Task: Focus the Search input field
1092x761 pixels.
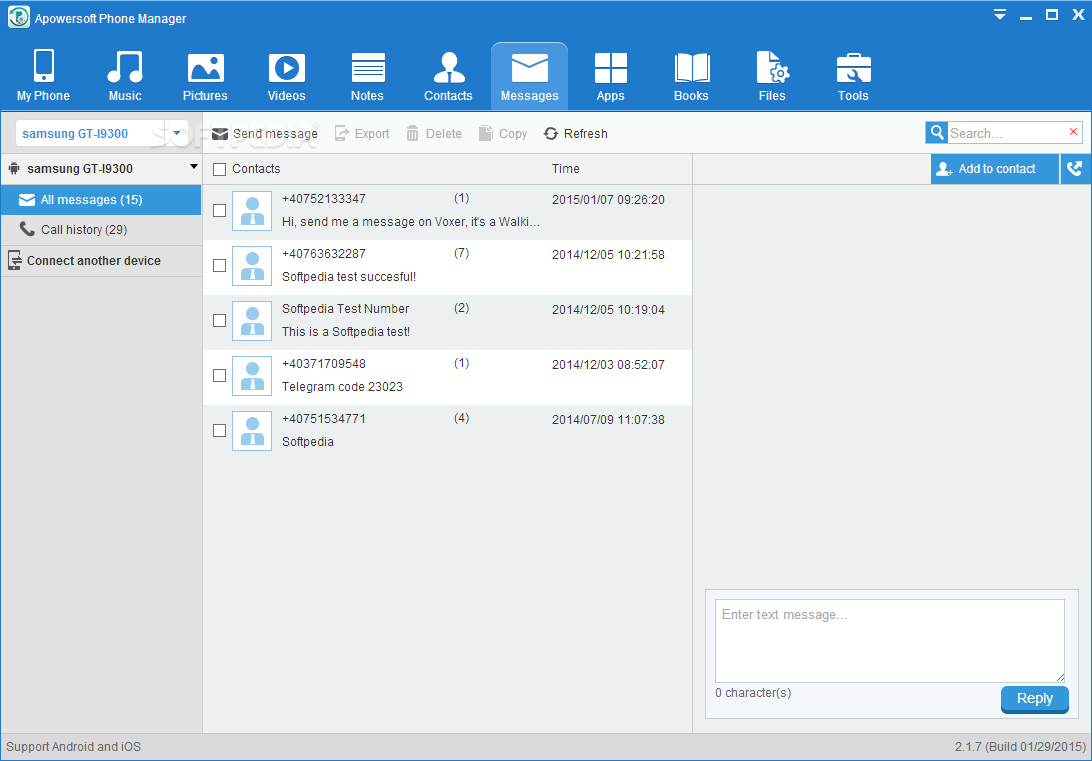Action: (1007, 133)
